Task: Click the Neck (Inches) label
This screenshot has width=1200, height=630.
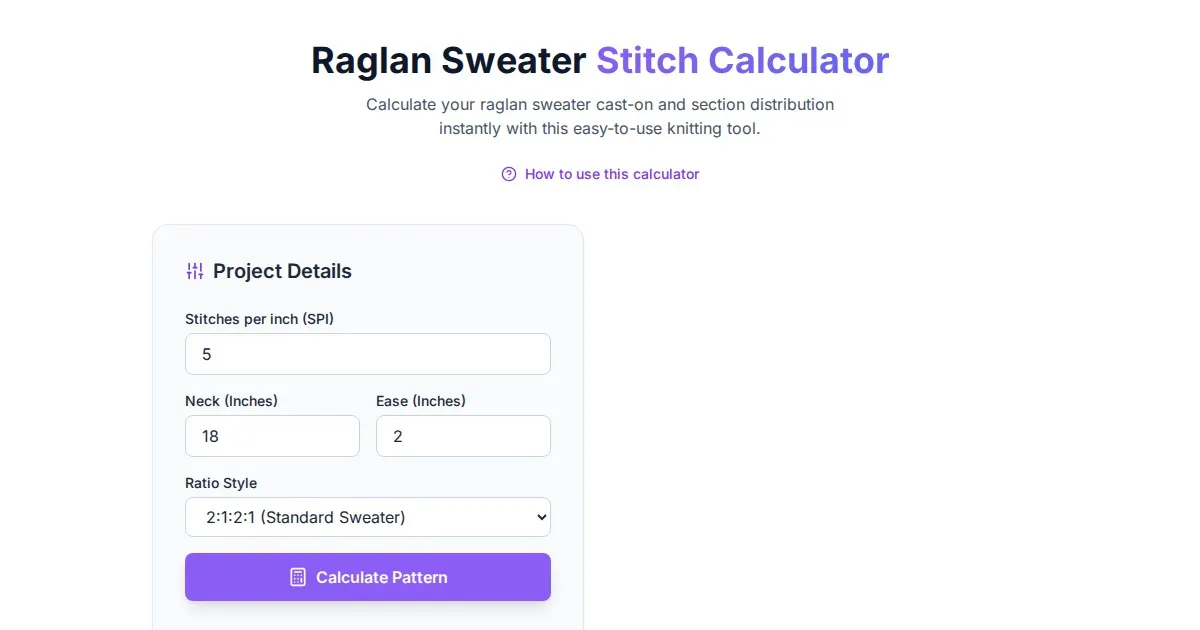Action: pos(231,401)
